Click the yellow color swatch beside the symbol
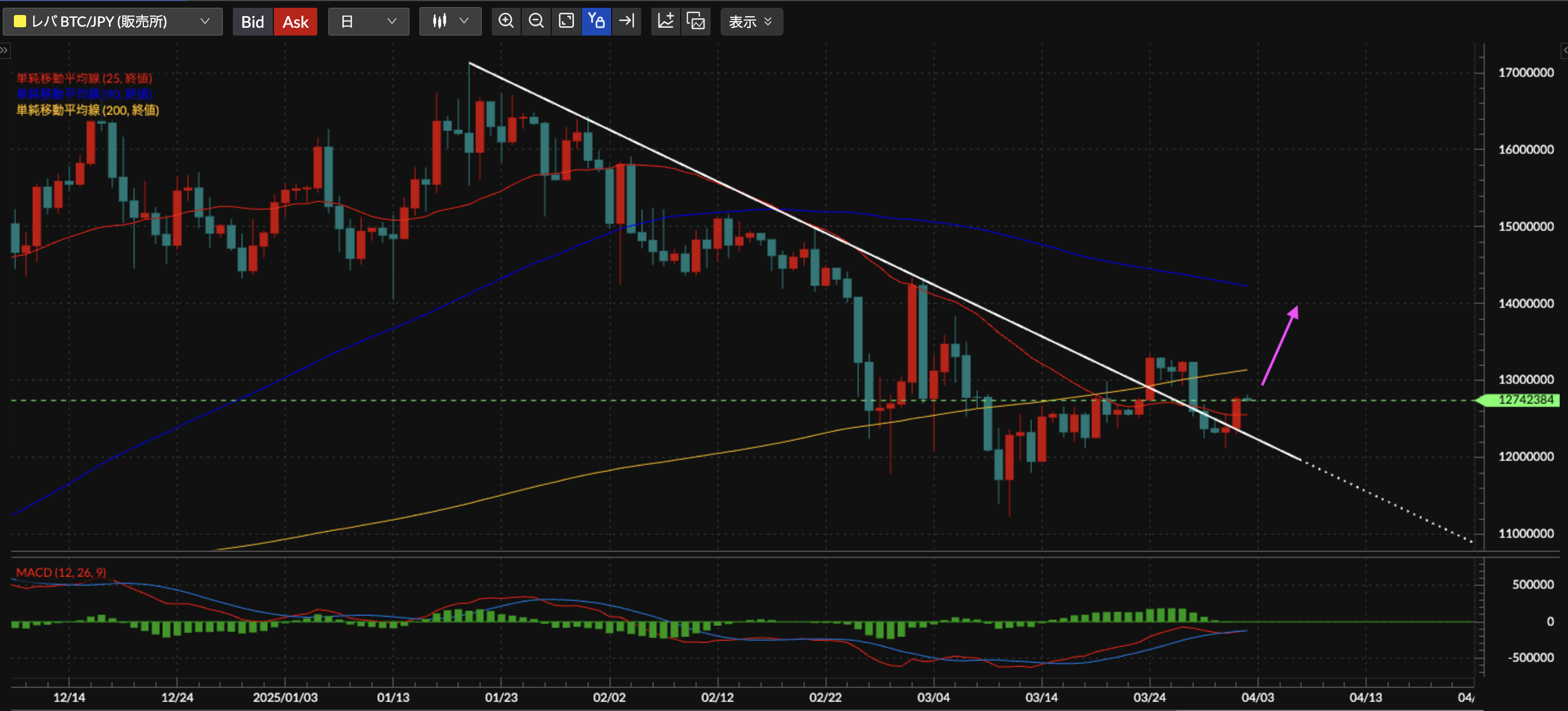 click(x=19, y=21)
